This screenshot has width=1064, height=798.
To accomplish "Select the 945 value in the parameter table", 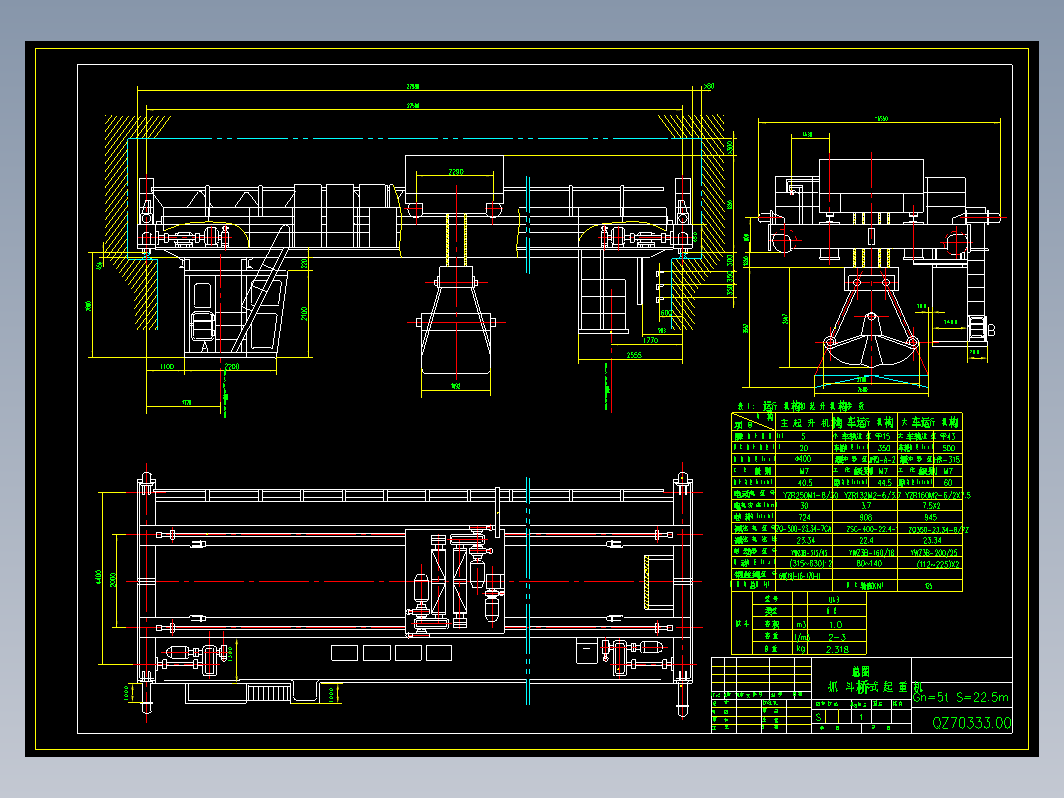I will [930, 517].
